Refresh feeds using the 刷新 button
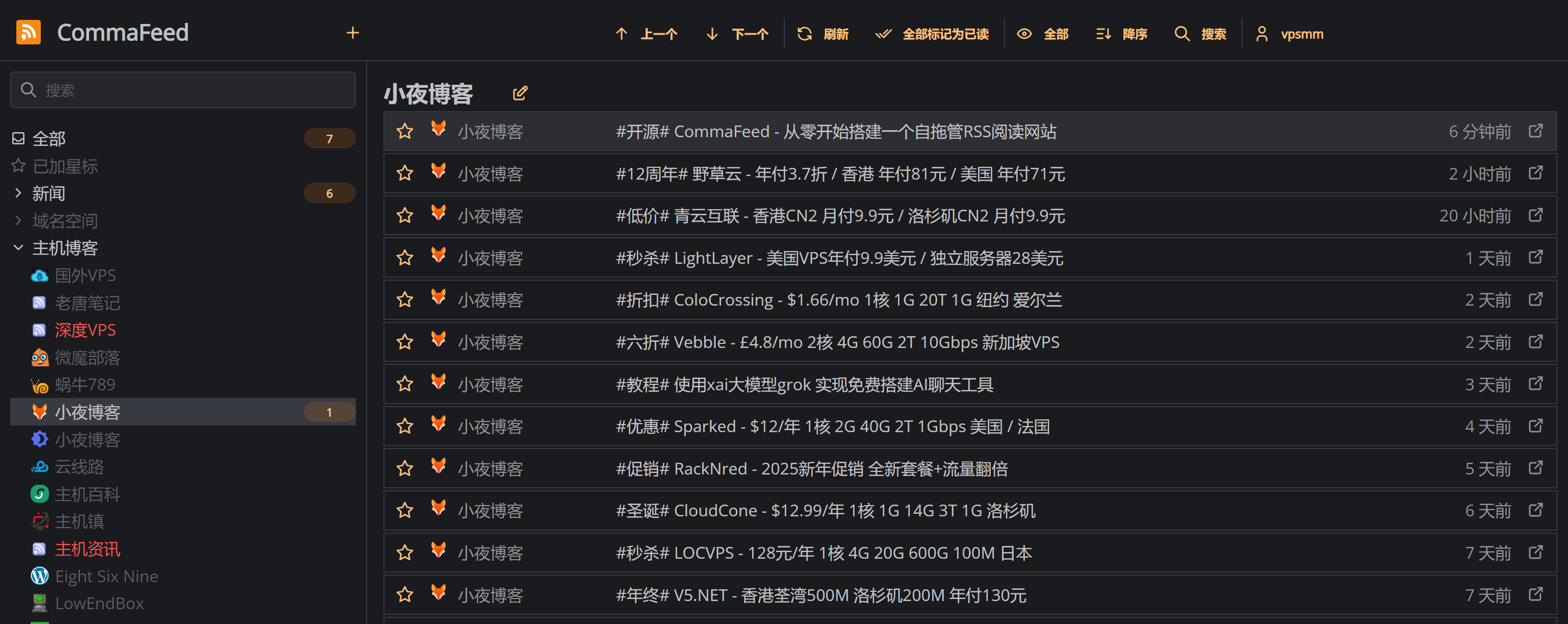Image resolution: width=1568 pixels, height=624 pixels. pos(823,34)
